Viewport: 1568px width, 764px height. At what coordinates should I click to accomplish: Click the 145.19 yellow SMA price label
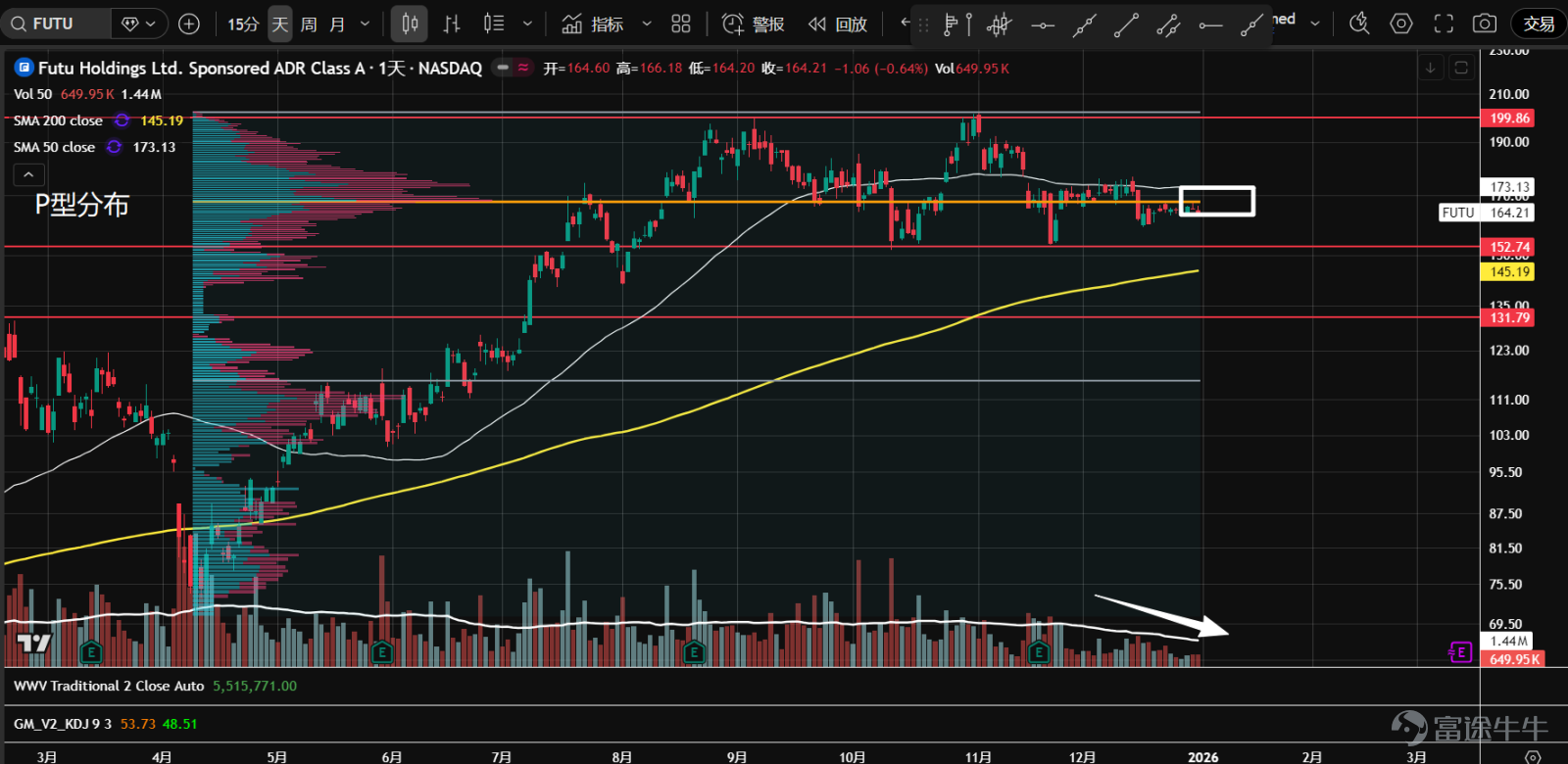tap(1509, 271)
